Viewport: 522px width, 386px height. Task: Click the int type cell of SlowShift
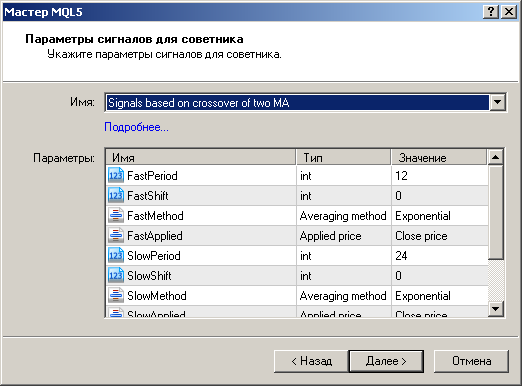pyautogui.click(x=344, y=276)
